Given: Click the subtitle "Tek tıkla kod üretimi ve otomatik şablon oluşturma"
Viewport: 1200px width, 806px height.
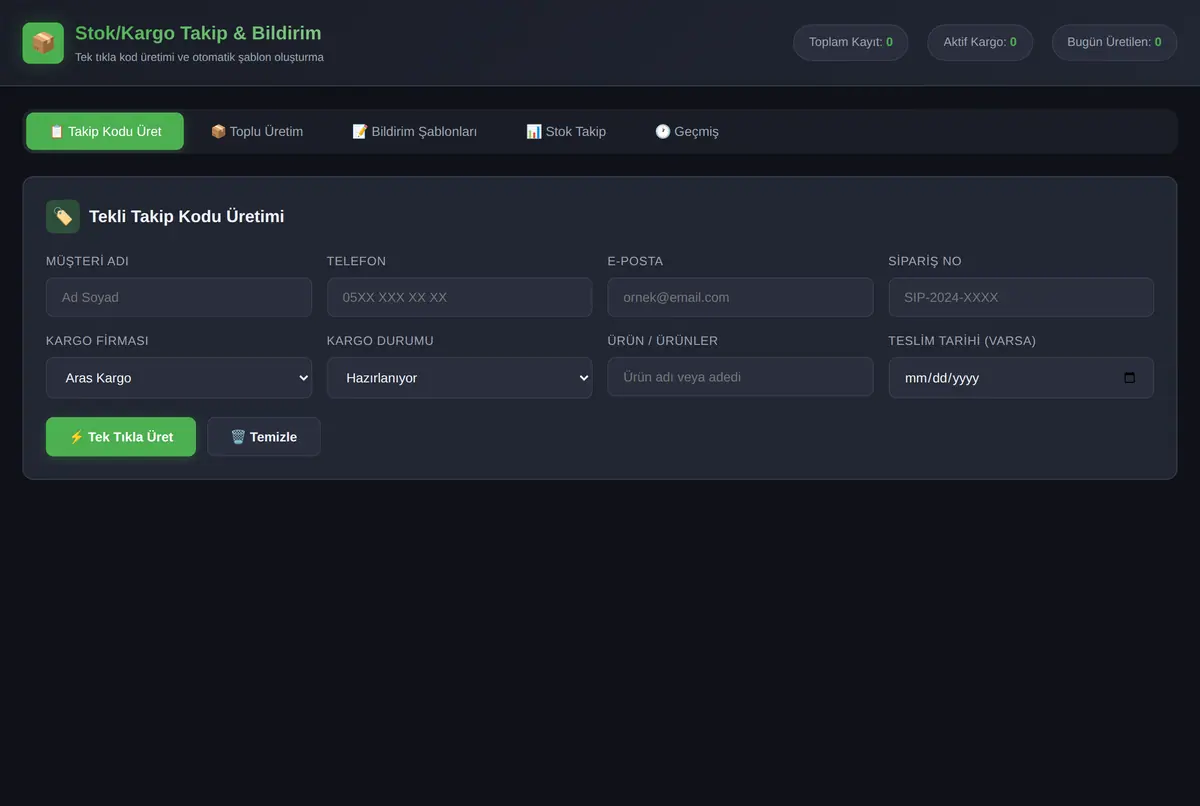Looking at the screenshot, I should coord(199,57).
